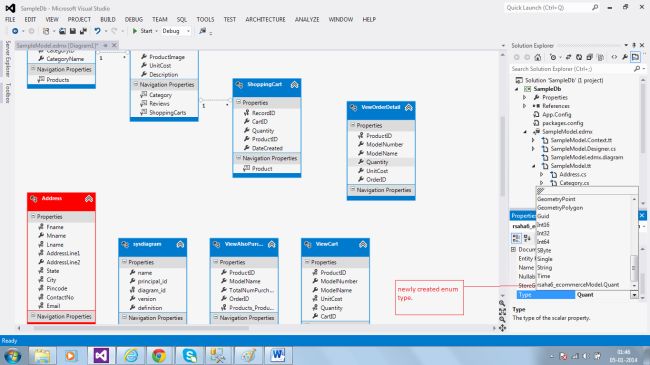Open Server Explorer side tab
The width and height of the screenshot is (650, 365).
pyautogui.click(x=7, y=58)
